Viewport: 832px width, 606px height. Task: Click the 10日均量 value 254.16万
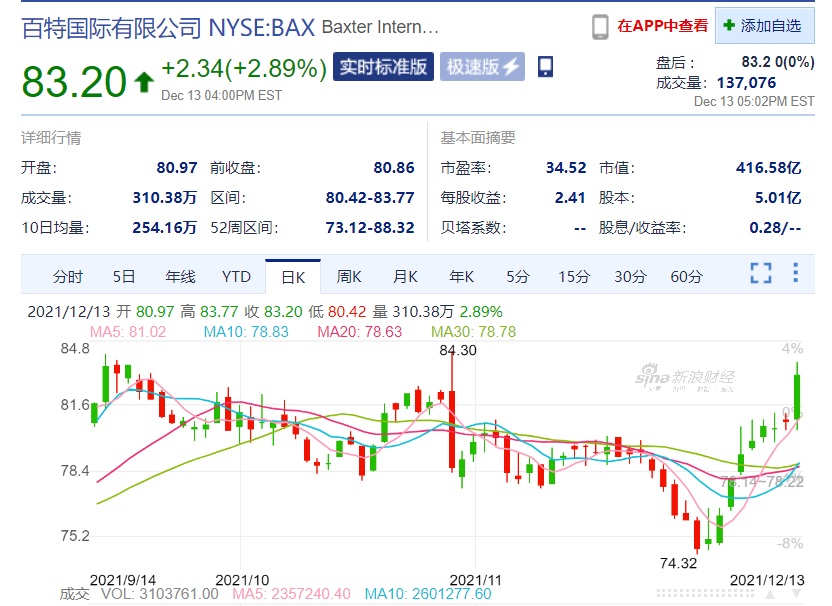(164, 228)
